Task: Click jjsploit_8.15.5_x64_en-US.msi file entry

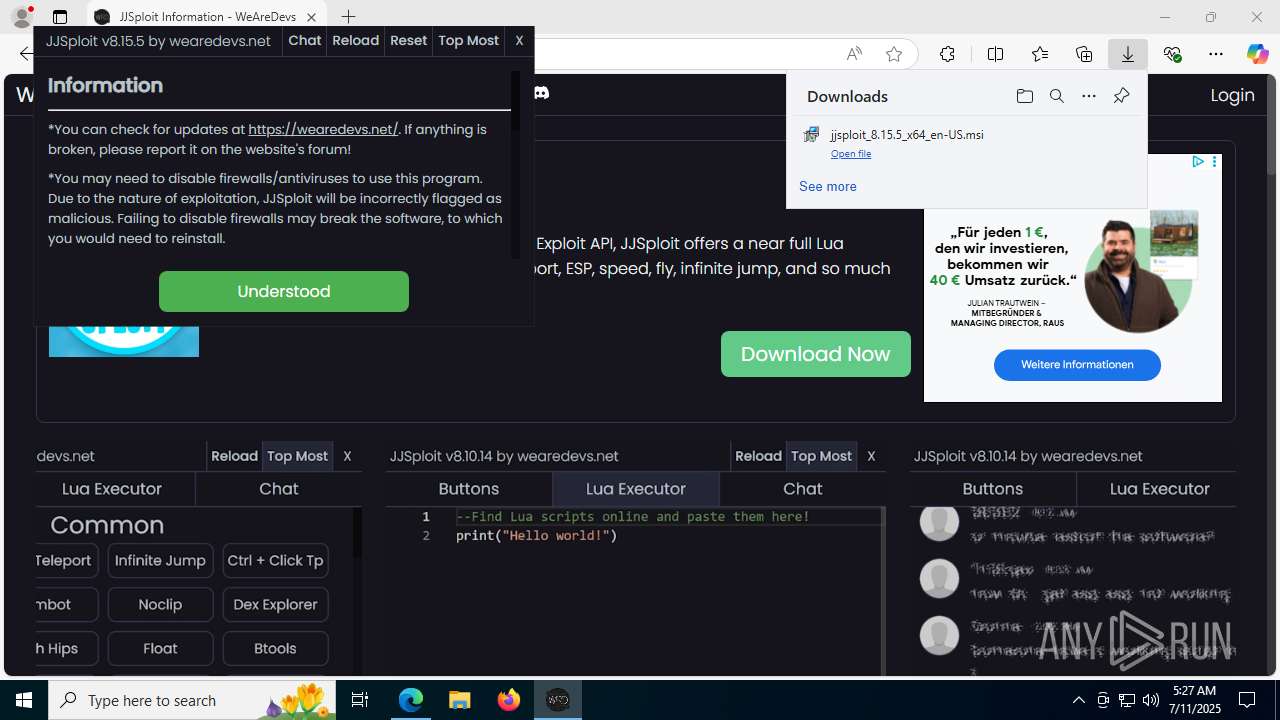Action: click(x=906, y=134)
